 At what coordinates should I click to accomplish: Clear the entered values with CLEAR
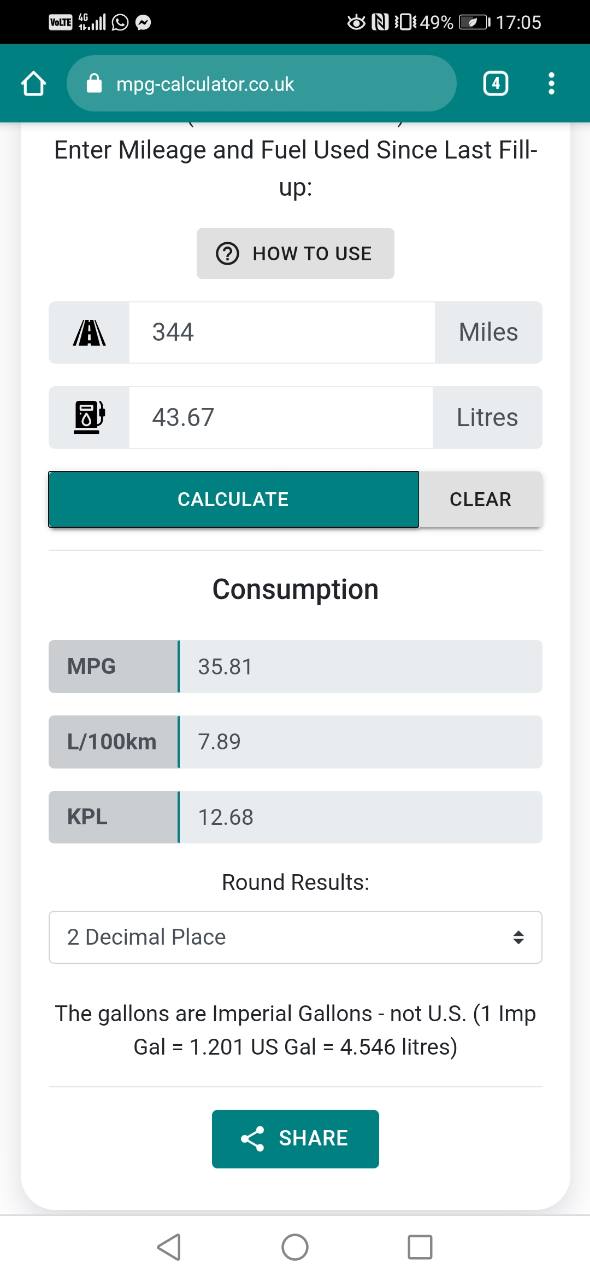coord(480,499)
